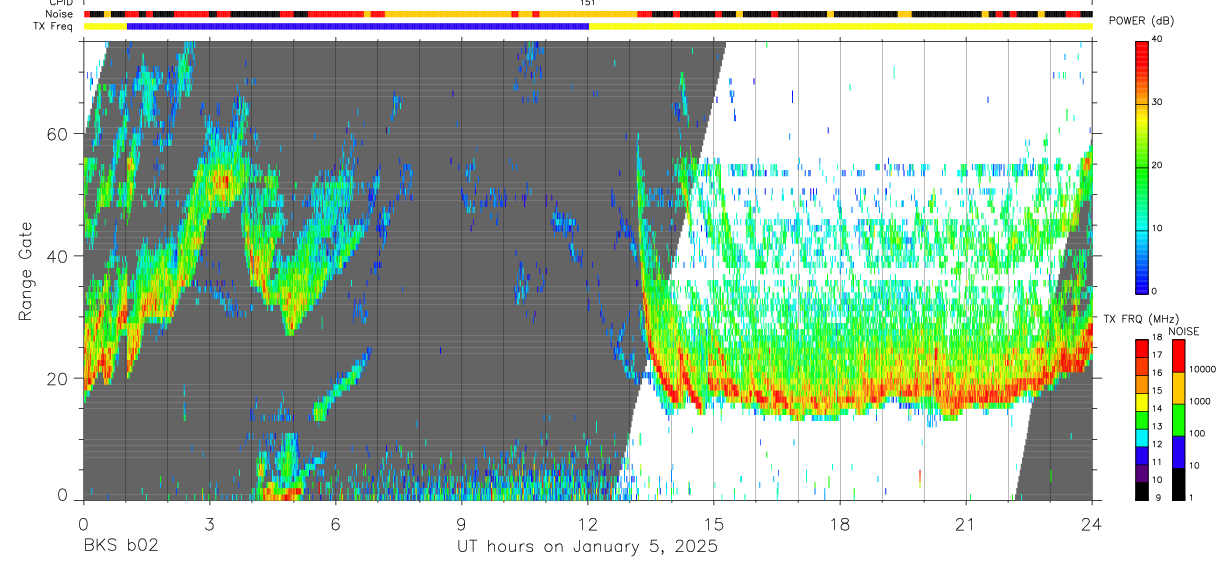Click the NOISE legend title
Image resolution: width=1228 pixels, height=567 pixels.
1184,331
